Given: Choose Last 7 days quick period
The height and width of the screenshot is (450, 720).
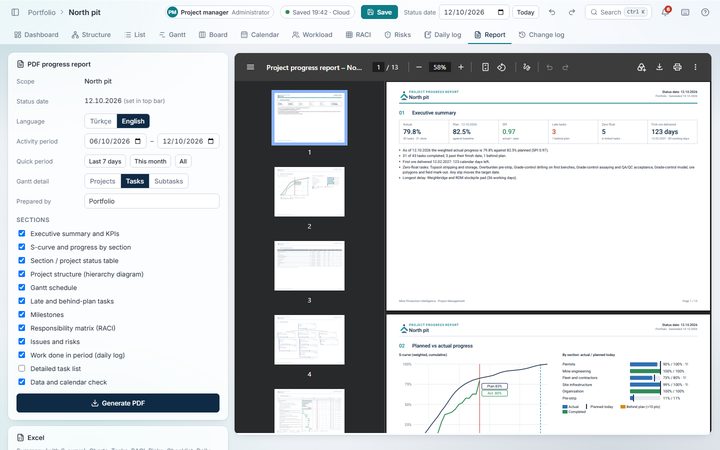Looking at the screenshot, I should [105, 161].
